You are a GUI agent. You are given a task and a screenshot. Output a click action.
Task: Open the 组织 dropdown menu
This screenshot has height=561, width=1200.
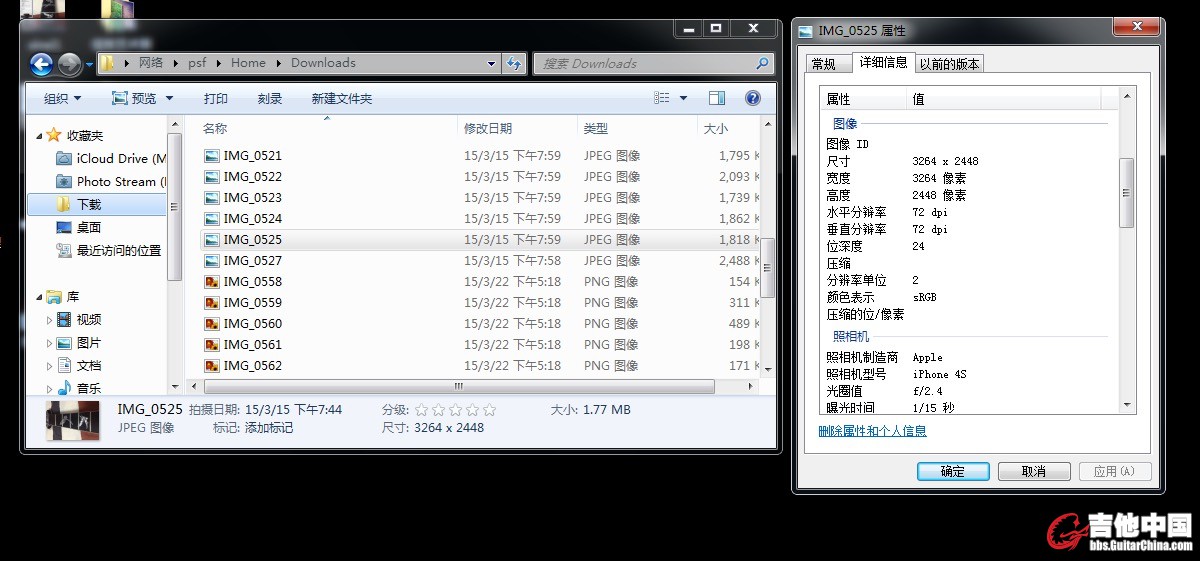(62, 98)
